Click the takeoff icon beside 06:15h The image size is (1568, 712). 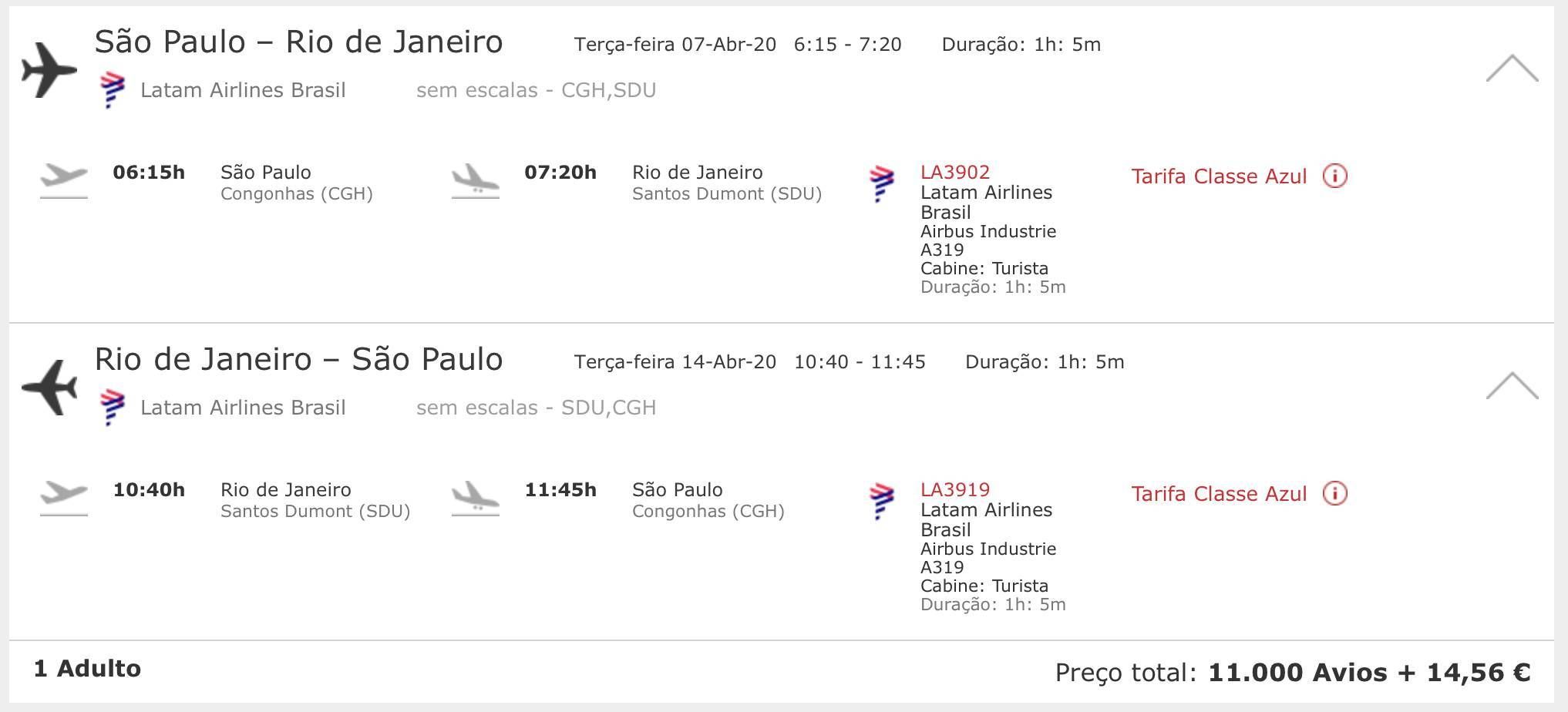[x=64, y=180]
